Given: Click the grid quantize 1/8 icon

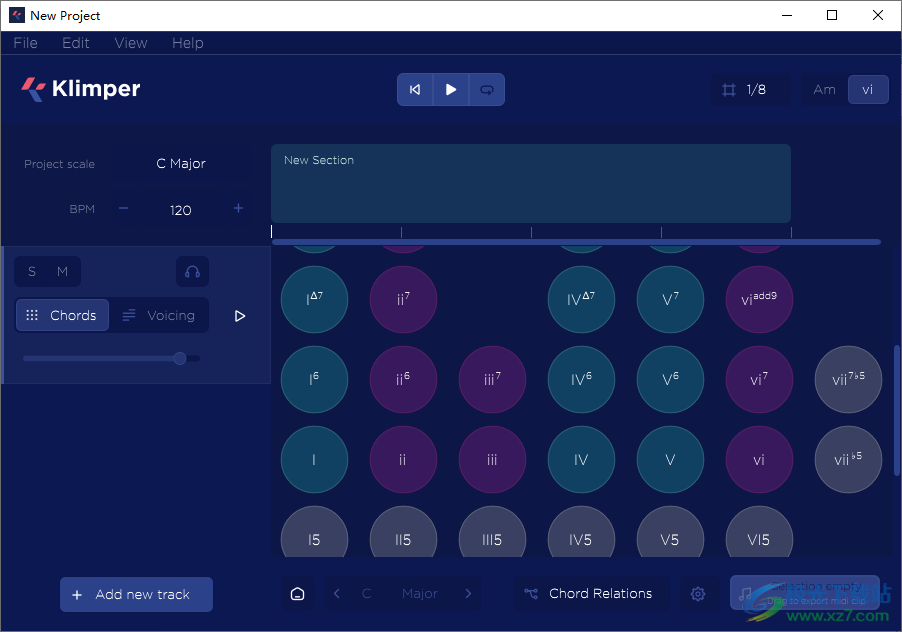Looking at the screenshot, I should [x=730, y=90].
